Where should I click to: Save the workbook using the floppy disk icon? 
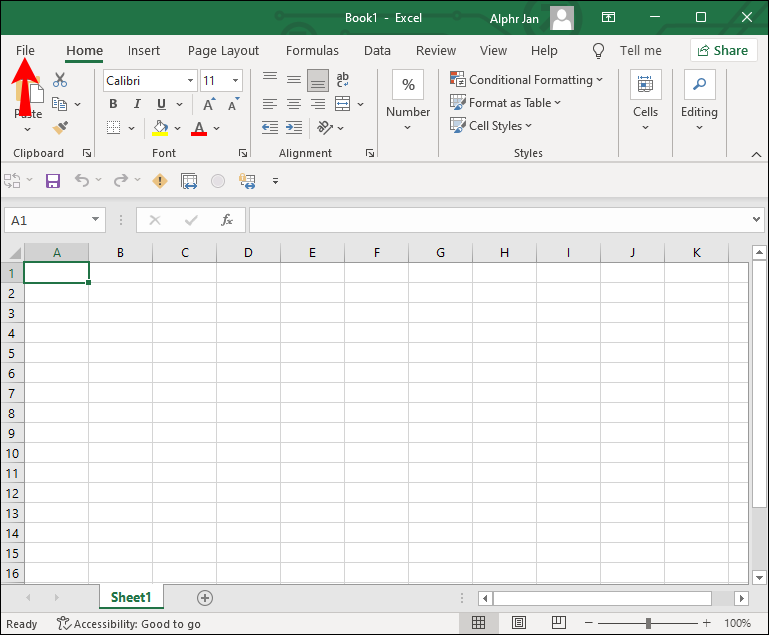click(53, 181)
